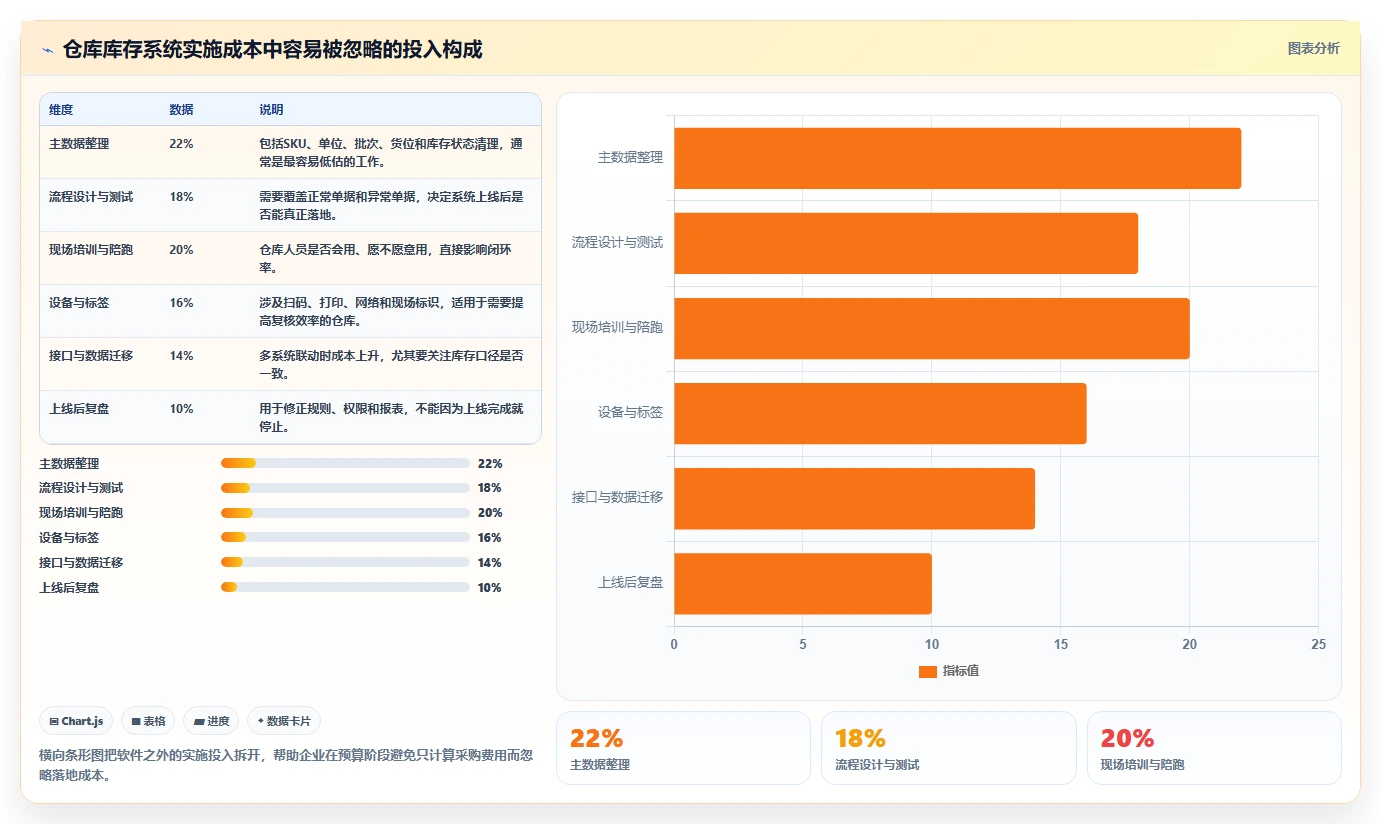Image resolution: width=1381 pixels, height=824 pixels.
Task: Click the 18% cell in the table
Action: (x=181, y=196)
